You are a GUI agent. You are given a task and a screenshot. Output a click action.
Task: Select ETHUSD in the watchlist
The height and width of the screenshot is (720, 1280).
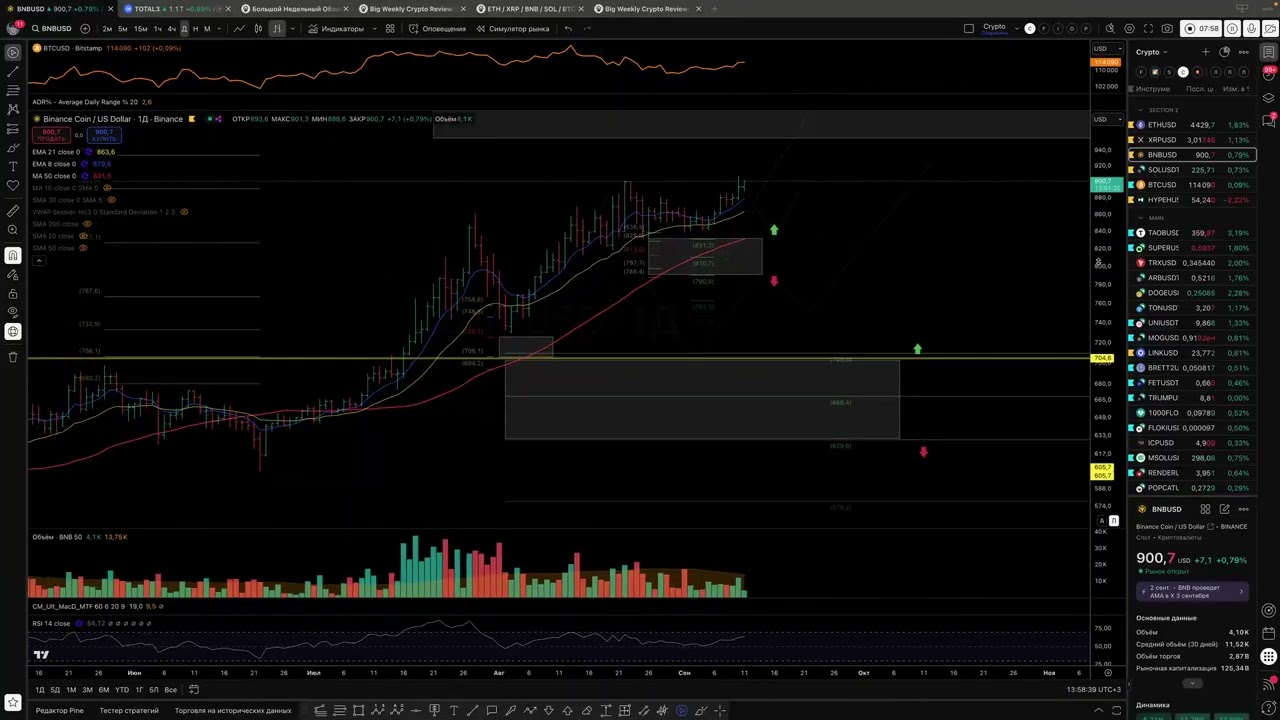[x=1193, y=125]
